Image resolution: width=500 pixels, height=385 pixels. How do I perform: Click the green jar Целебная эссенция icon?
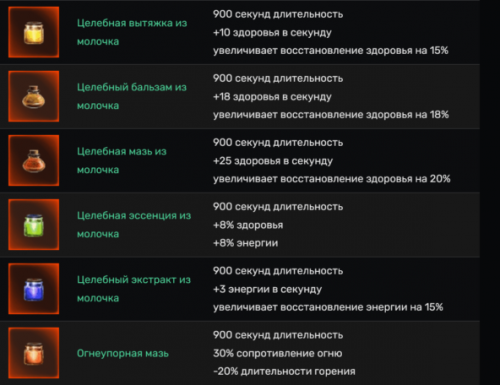click(34, 224)
